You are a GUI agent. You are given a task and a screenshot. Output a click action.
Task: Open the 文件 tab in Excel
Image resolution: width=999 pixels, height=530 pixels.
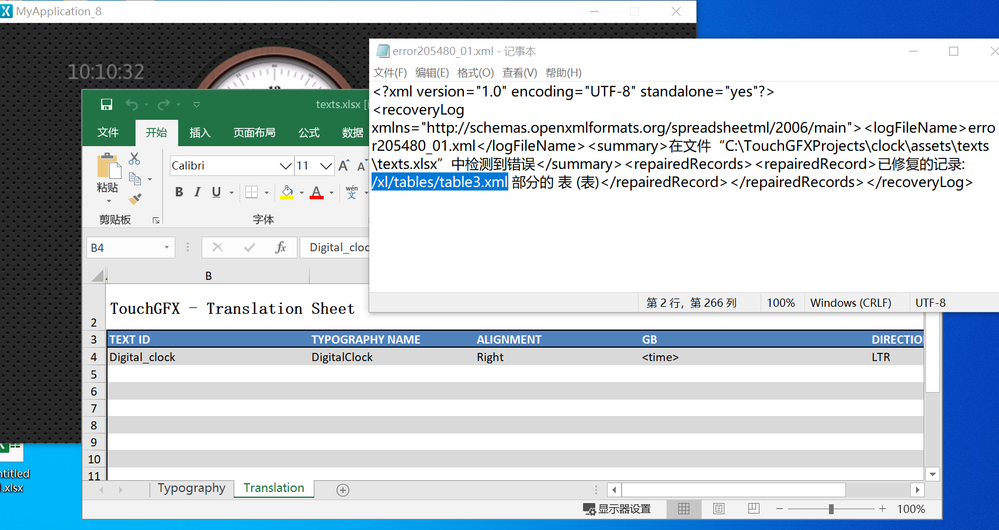click(108, 132)
